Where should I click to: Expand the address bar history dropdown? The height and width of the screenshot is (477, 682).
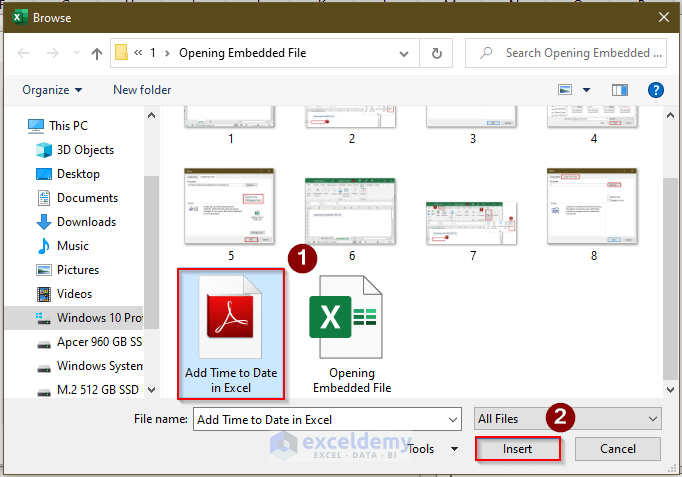404,53
